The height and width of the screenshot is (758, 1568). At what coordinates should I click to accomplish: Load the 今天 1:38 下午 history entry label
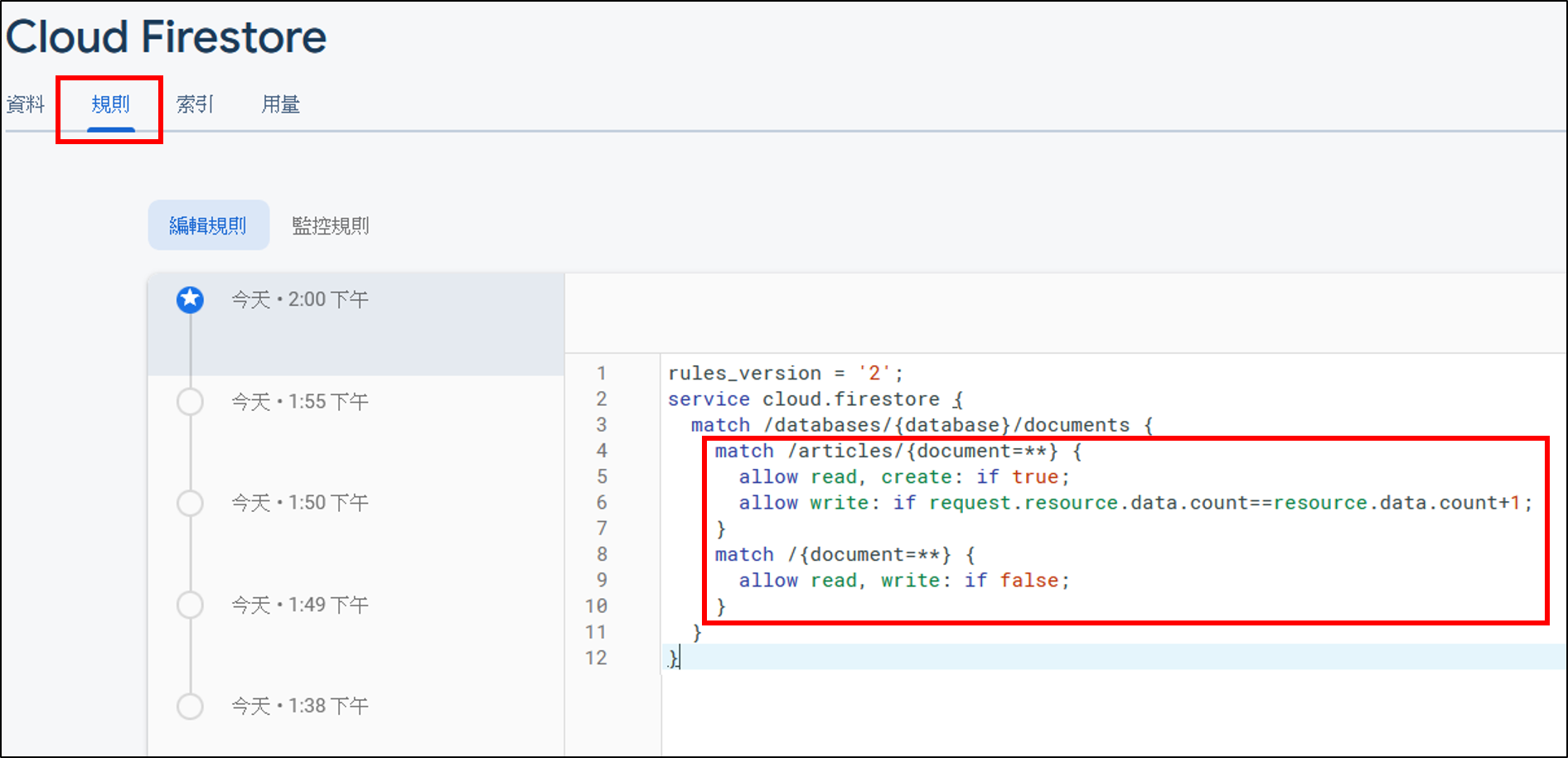coord(299,706)
